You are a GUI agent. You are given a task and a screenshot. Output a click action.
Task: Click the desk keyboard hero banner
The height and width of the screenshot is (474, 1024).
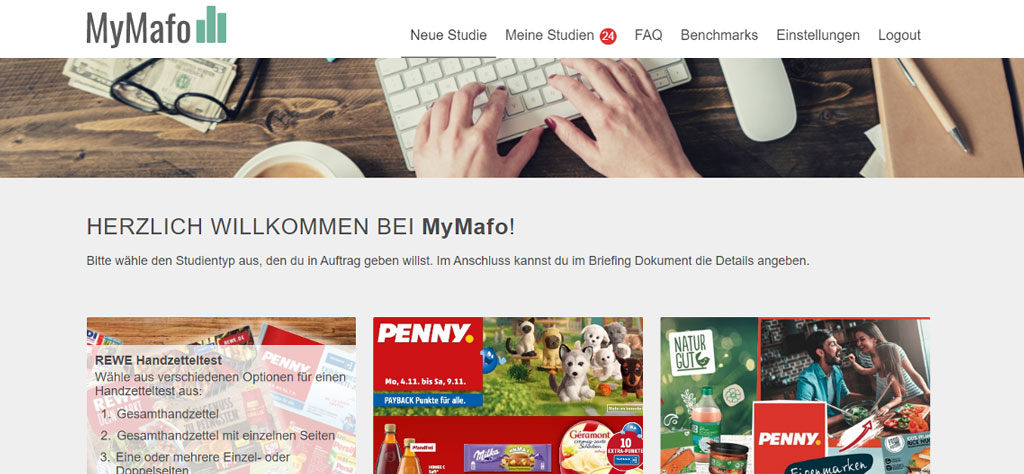512,118
